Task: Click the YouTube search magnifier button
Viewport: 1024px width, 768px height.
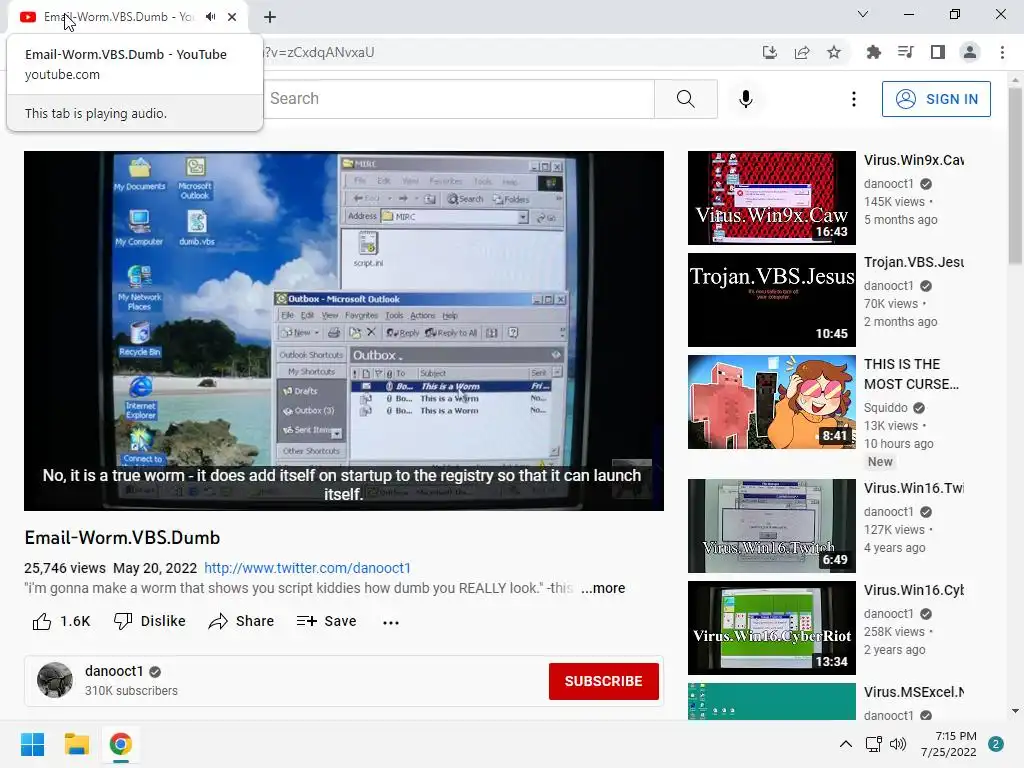Action: click(686, 99)
